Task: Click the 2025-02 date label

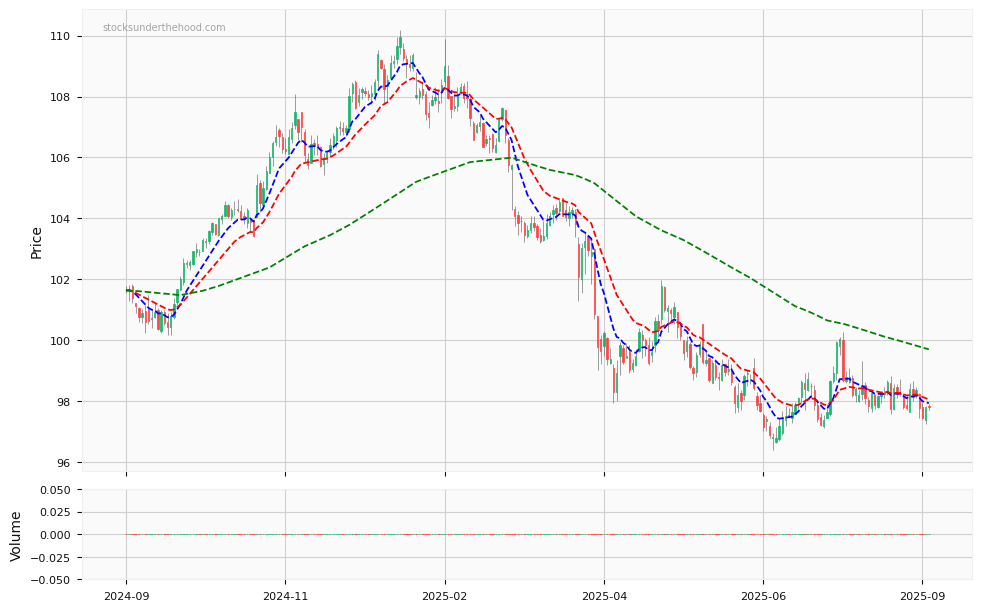Action: coord(445,596)
